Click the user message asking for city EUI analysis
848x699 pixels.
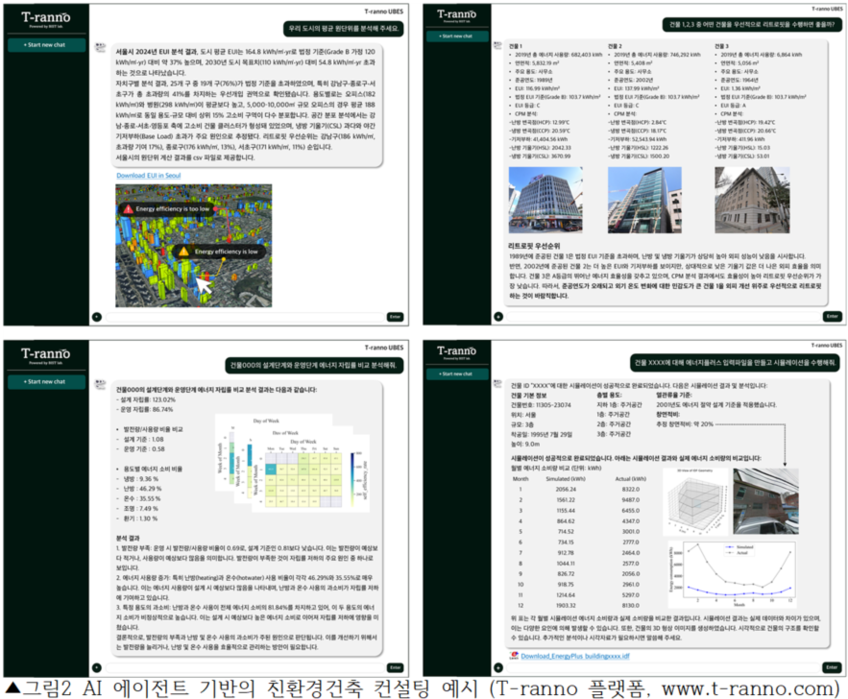344,28
